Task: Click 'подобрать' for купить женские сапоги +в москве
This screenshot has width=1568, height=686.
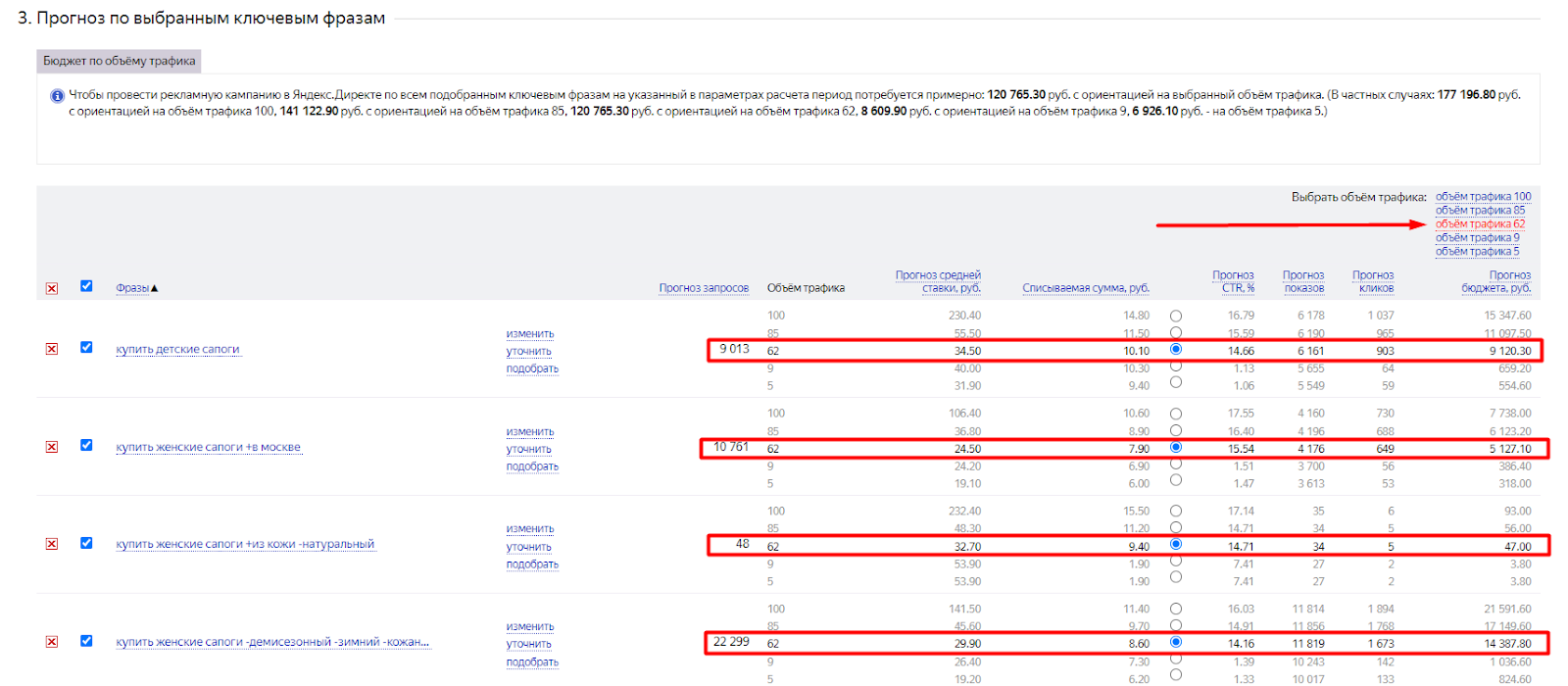Action: point(532,466)
